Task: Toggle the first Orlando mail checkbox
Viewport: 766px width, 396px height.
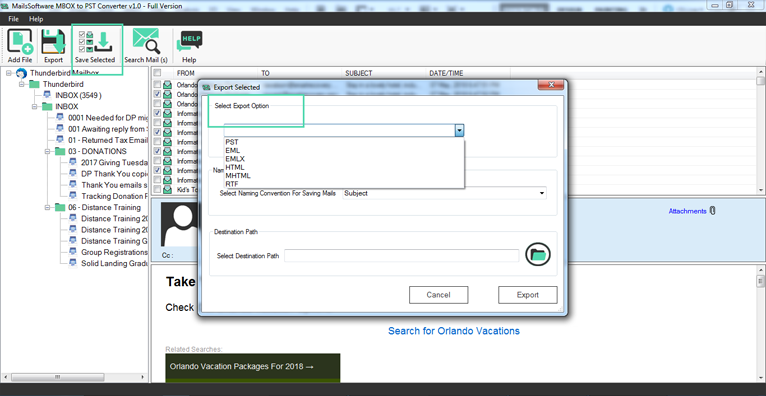Action: (157, 84)
